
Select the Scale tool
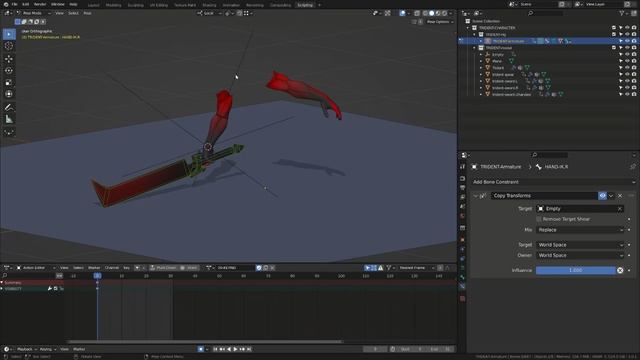pyautogui.click(x=9, y=82)
